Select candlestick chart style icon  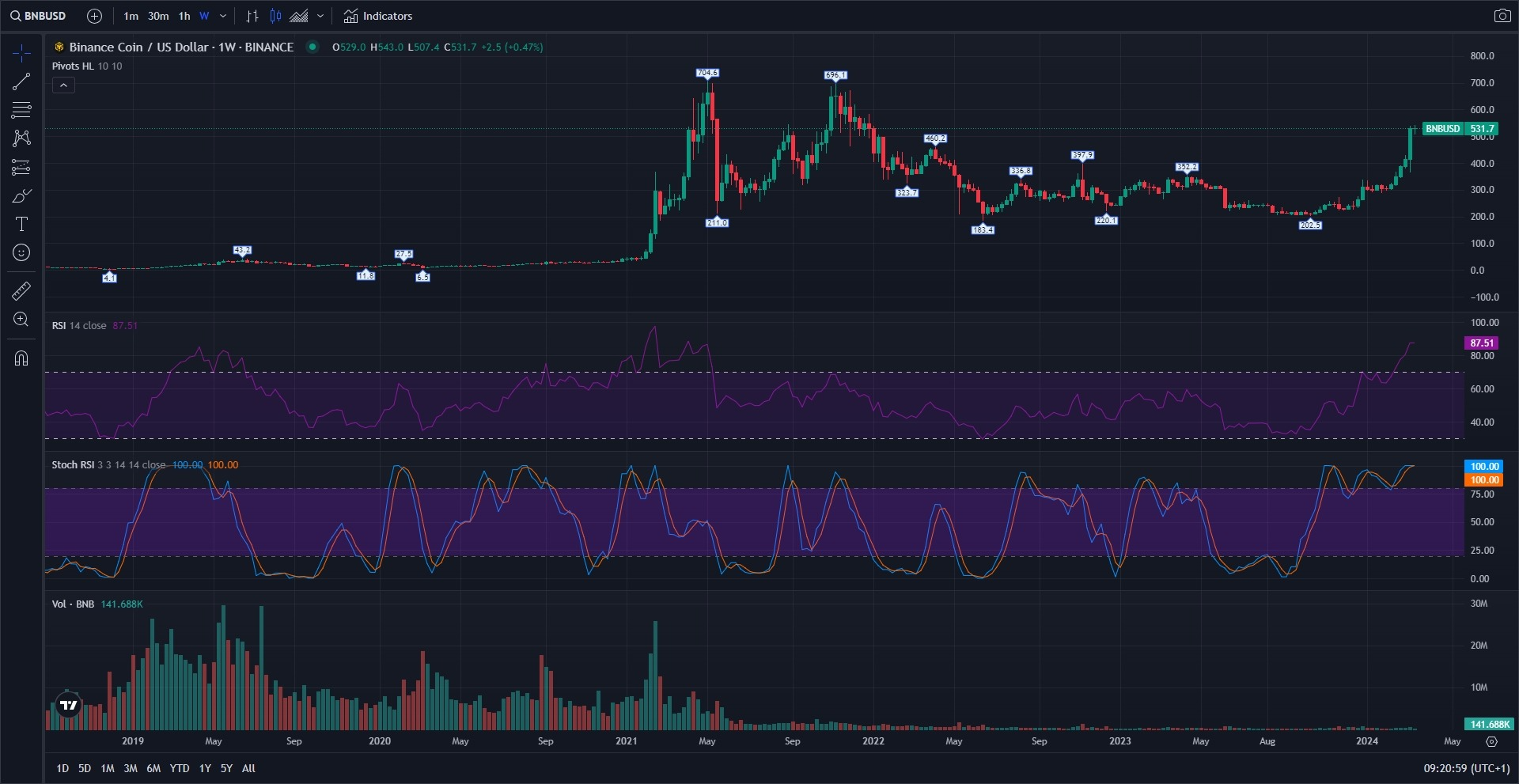click(275, 16)
